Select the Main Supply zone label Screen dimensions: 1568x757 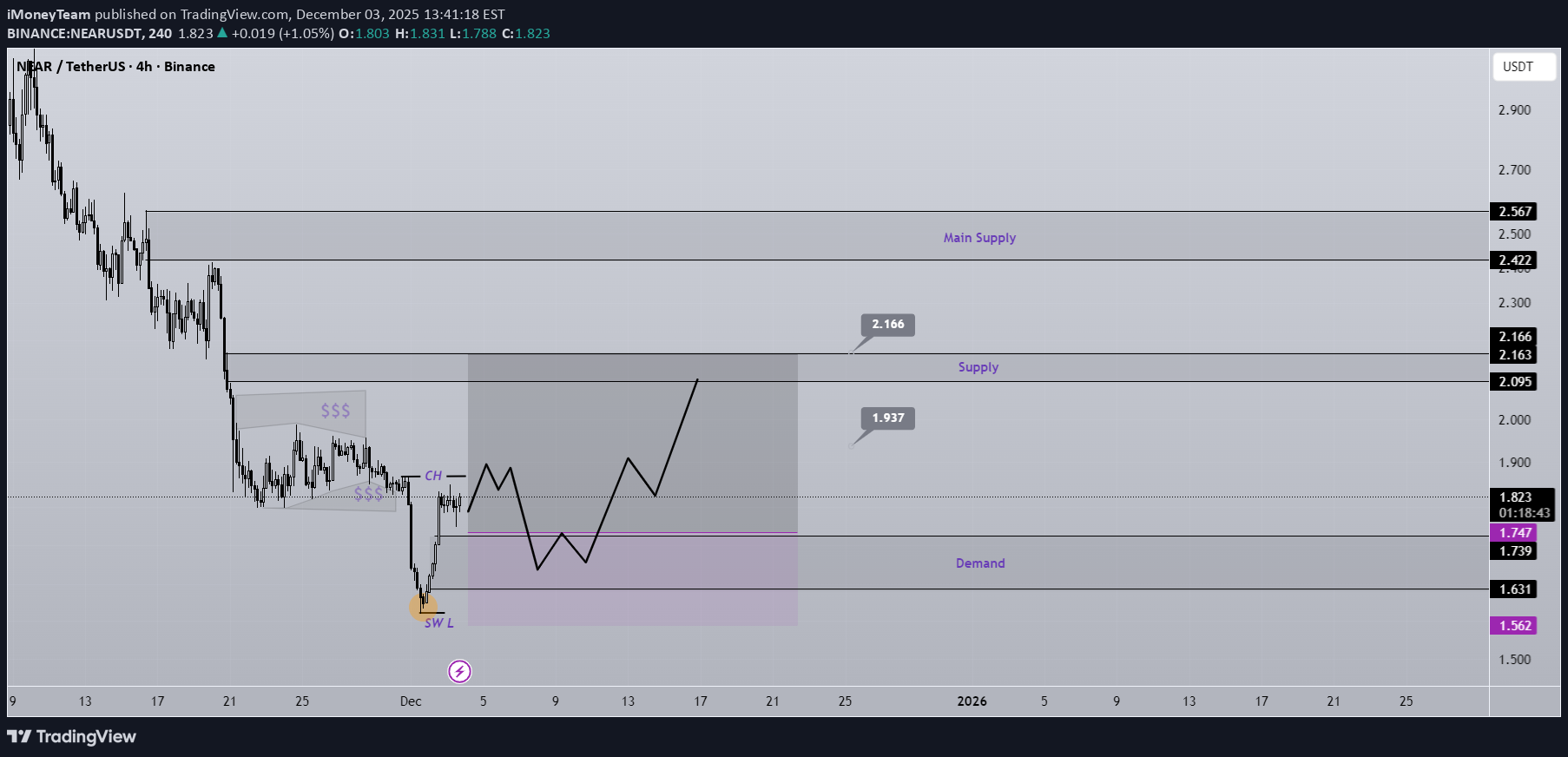[979, 238]
